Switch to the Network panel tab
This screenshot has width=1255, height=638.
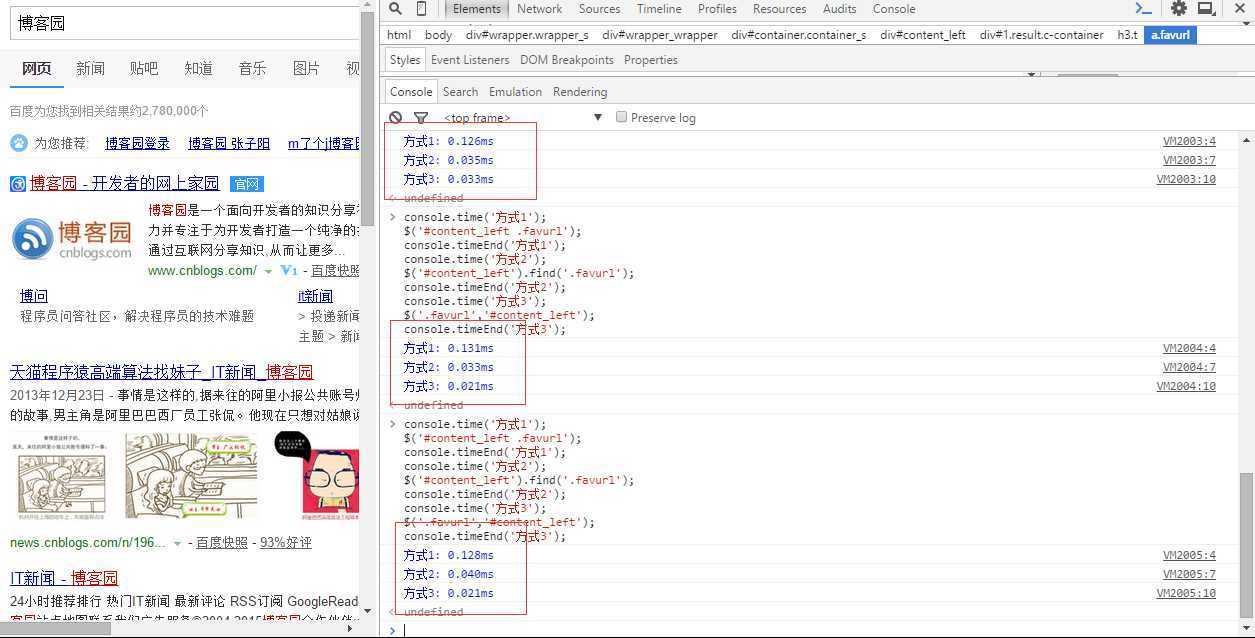(x=540, y=9)
